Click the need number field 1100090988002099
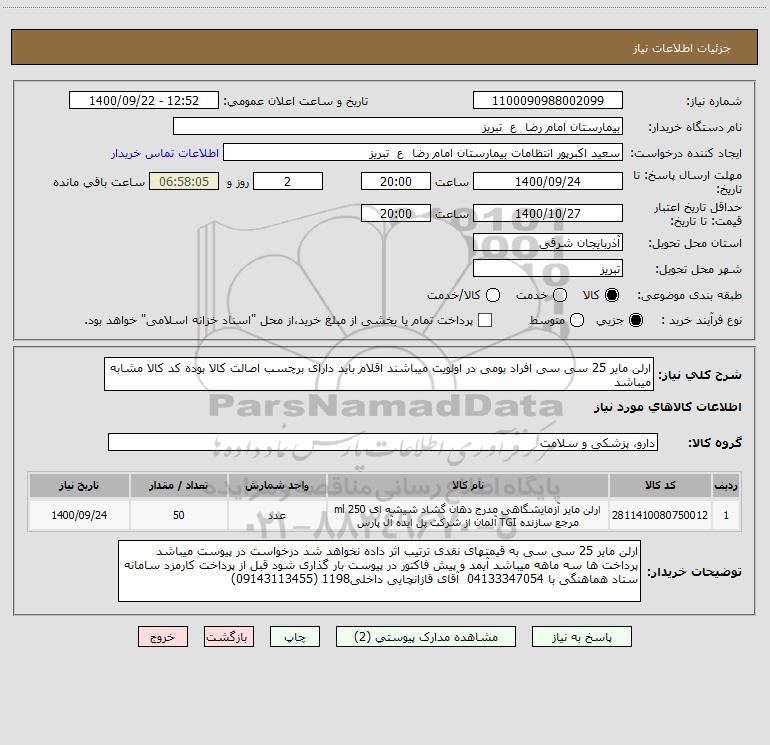 click(x=548, y=101)
